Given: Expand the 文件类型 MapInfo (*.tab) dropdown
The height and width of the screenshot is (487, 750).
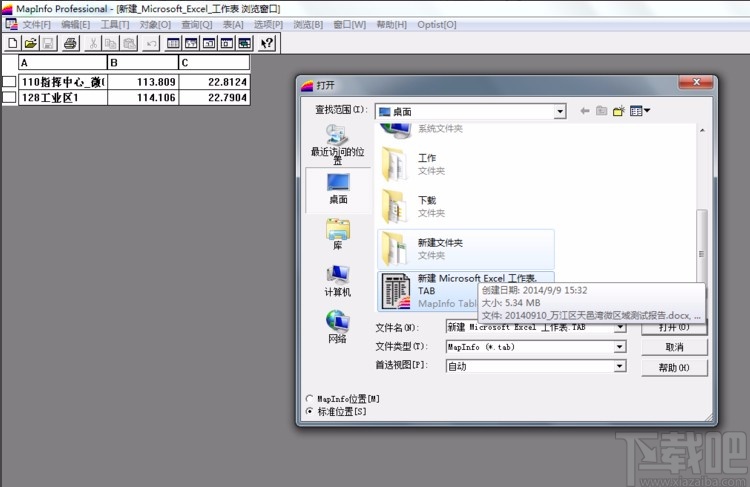Looking at the screenshot, I should tap(620, 346).
